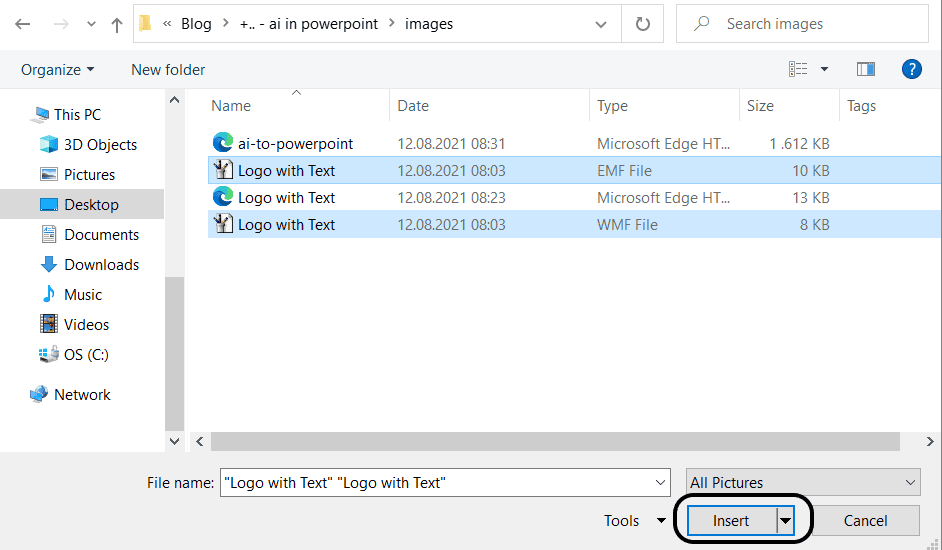
Task: Click the Search images field
Action: point(802,24)
